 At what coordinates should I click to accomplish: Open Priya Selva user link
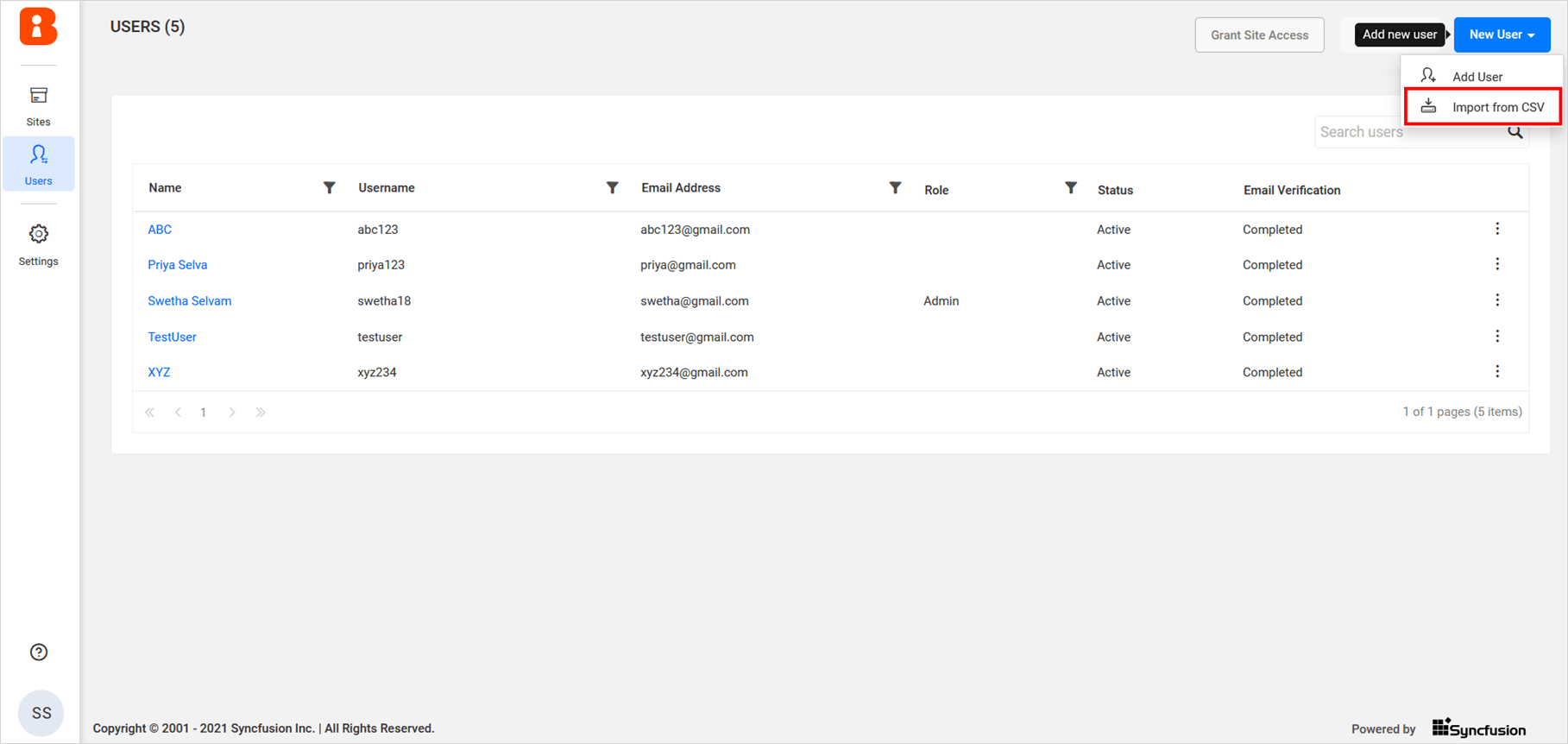pos(178,265)
